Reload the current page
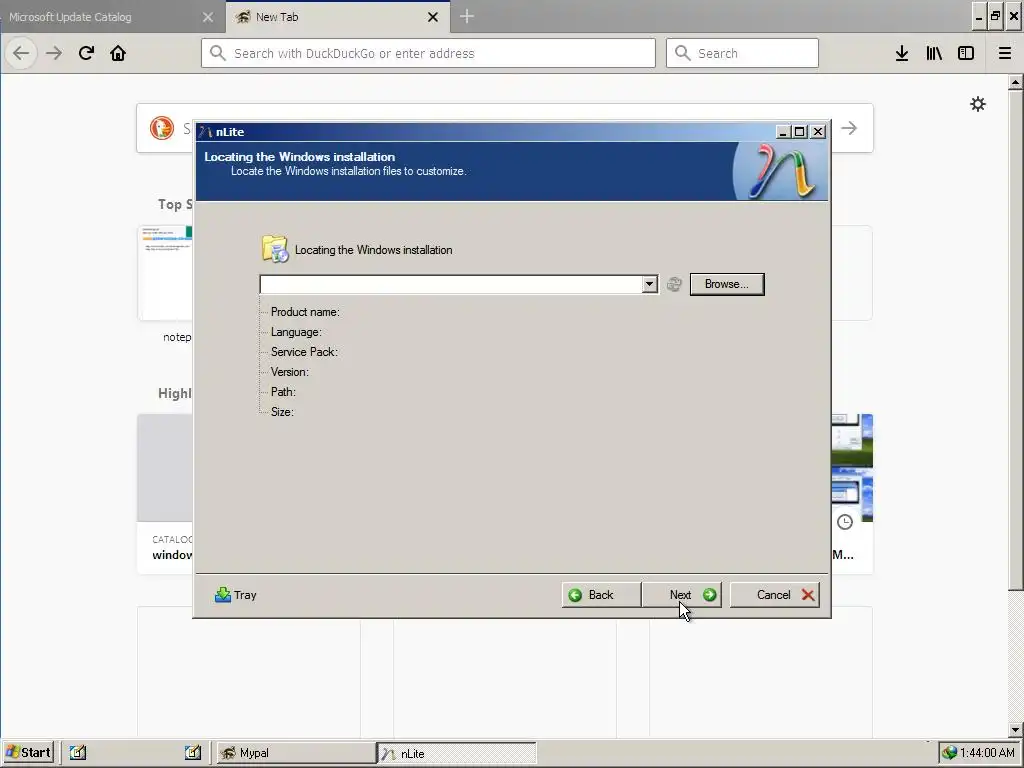 [x=86, y=53]
